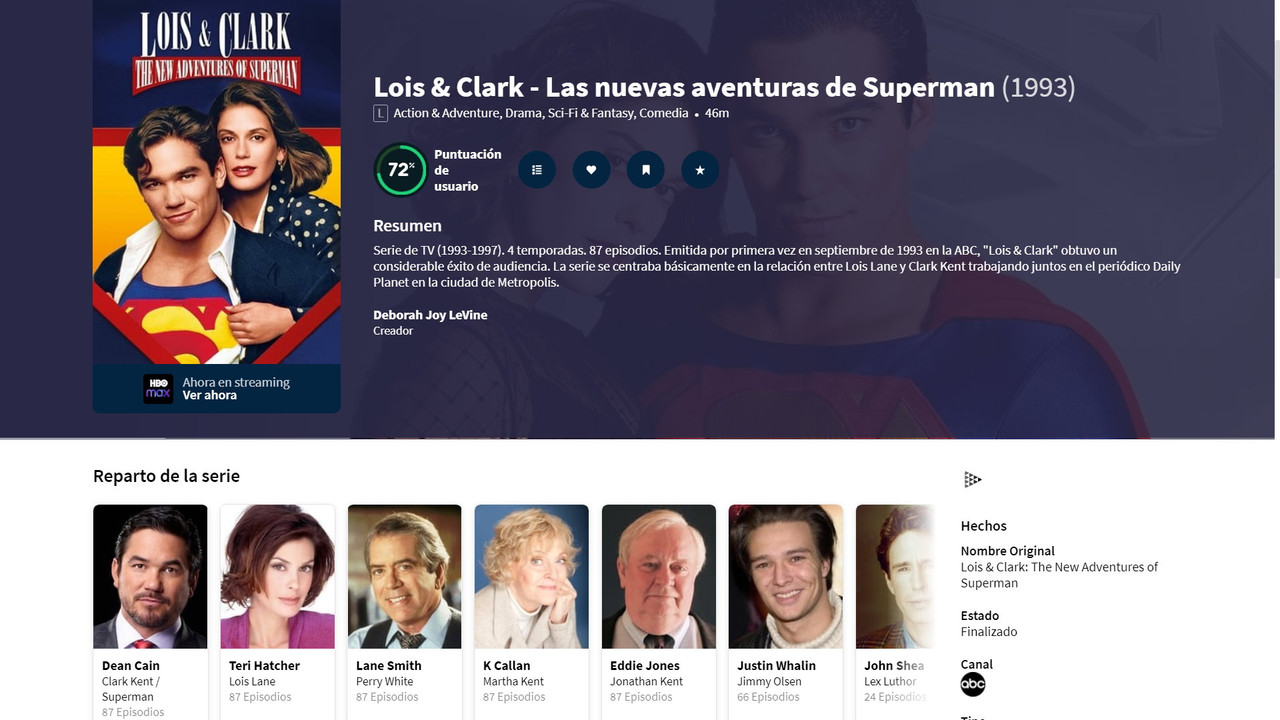Add series to watchlist bookmark icon
Image resolution: width=1280 pixels, height=720 pixels.
[646, 170]
